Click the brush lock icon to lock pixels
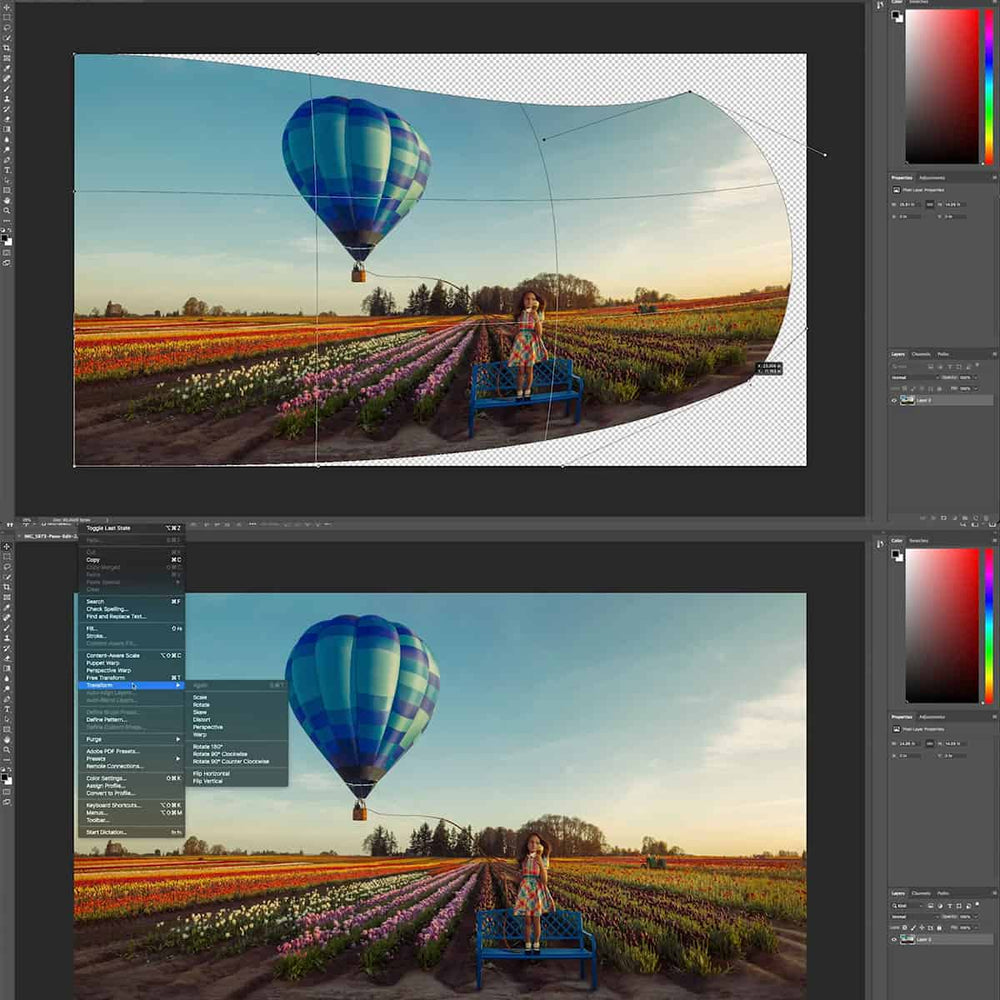Image resolution: width=1000 pixels, height=1000 pixels. 913,389
